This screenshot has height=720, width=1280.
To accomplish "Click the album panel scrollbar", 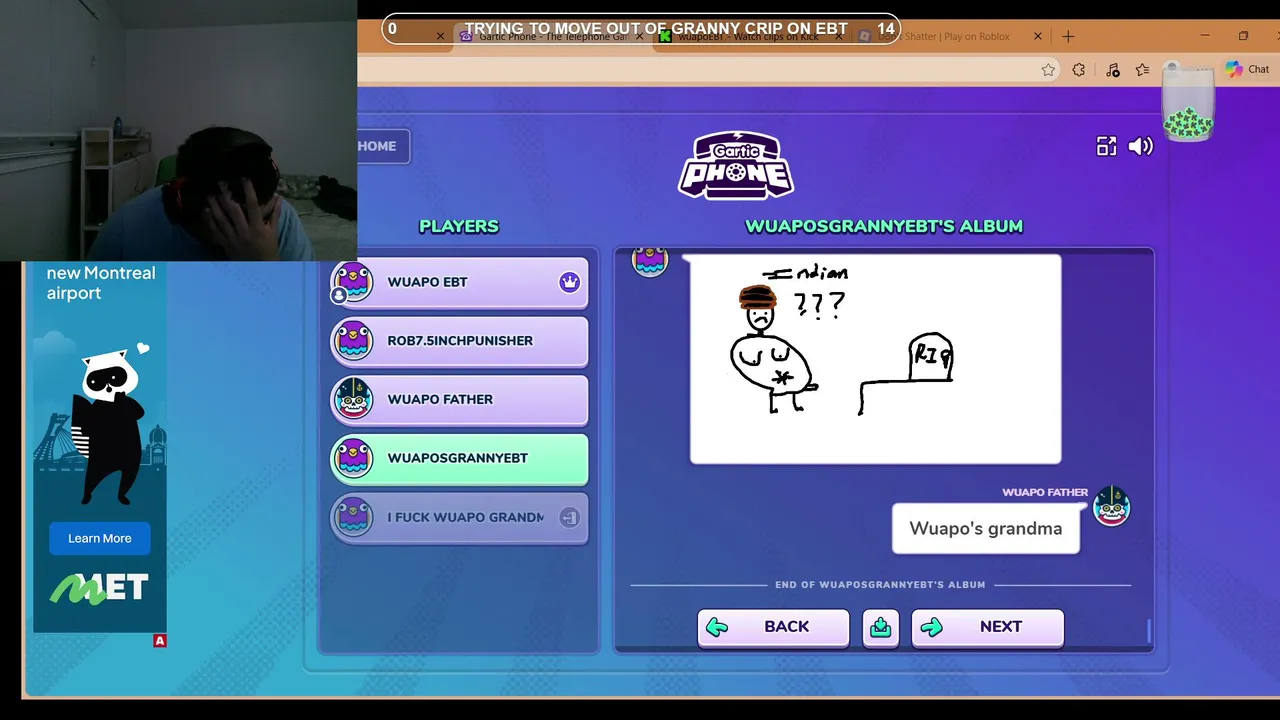I will point(1149,631).
